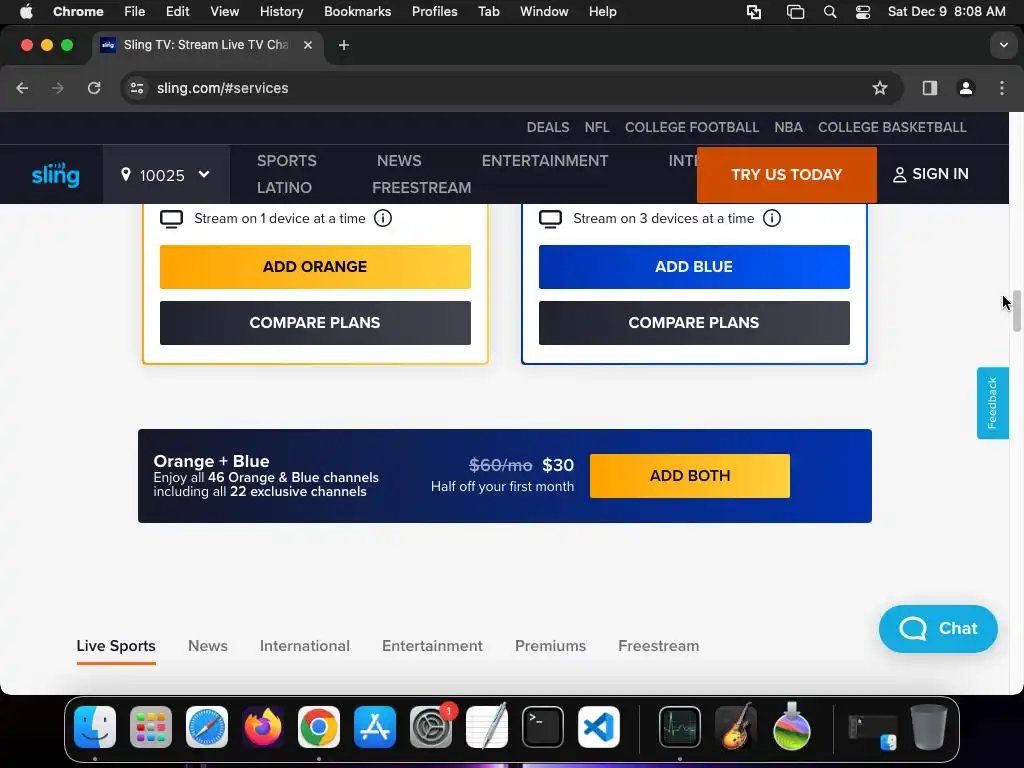The width and height of the screenshot is (1024, 768).
Task: Compare plans under the Orange plan
Action: pos(315,323)
